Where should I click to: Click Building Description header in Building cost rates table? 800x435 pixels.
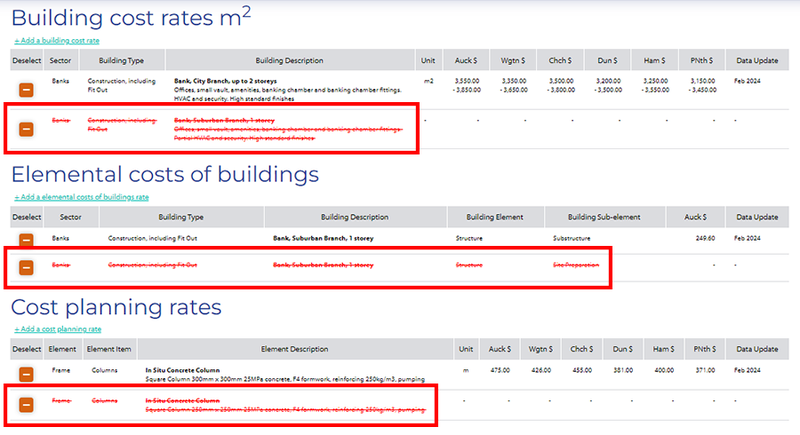289,60
